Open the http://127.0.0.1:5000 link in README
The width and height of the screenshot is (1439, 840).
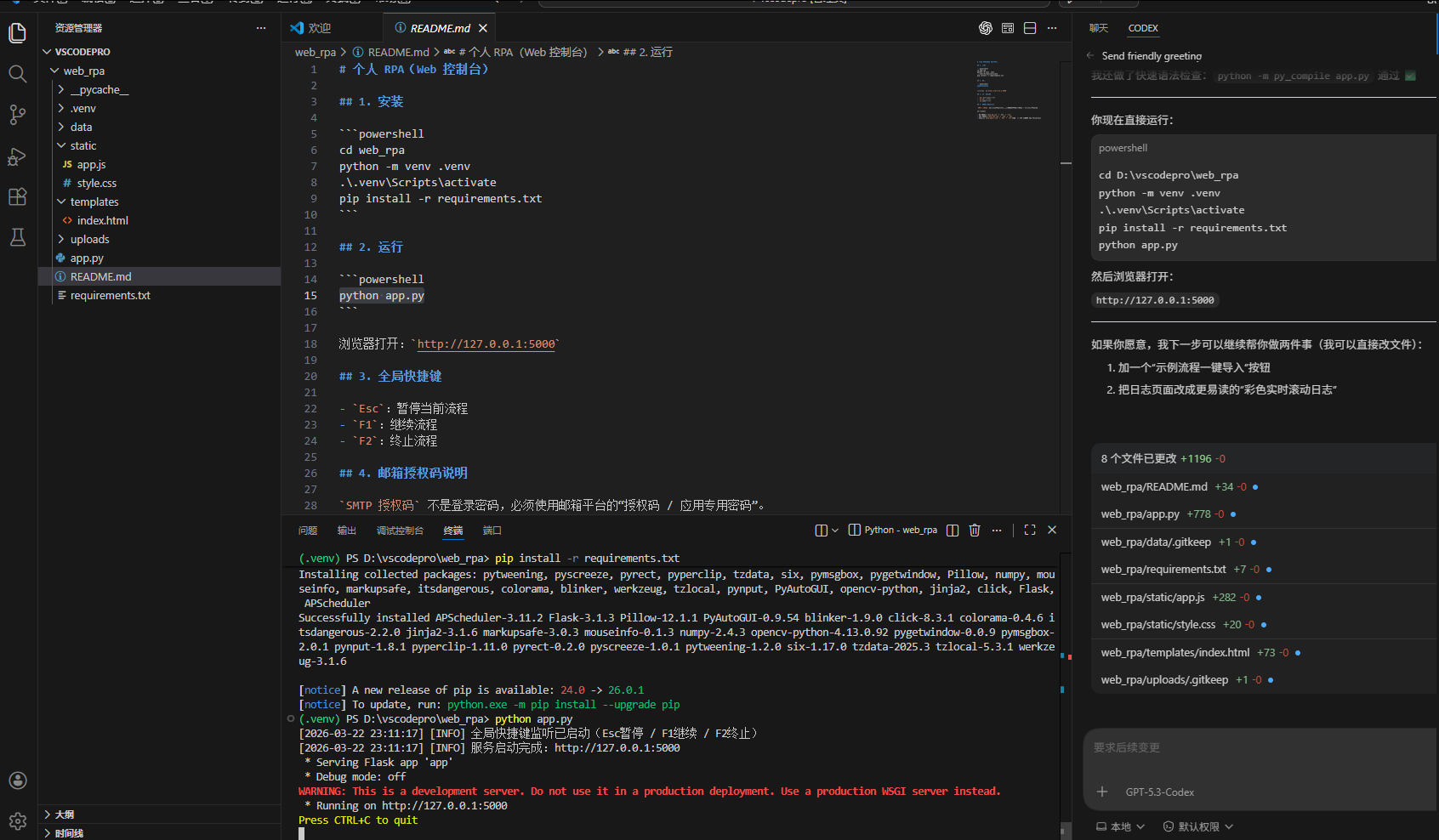[x=486, y=344]
